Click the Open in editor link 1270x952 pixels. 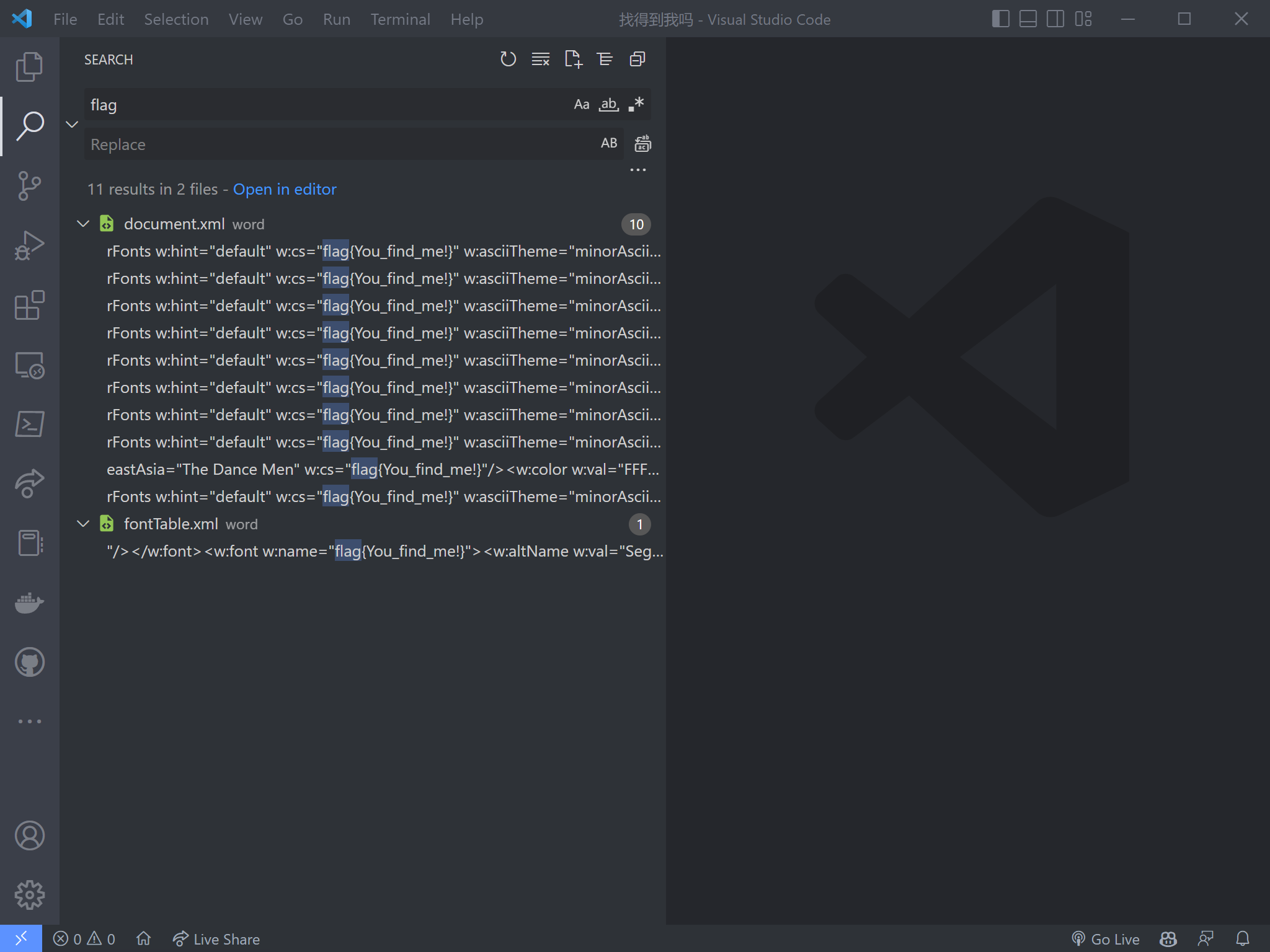[x=285, y=189]
